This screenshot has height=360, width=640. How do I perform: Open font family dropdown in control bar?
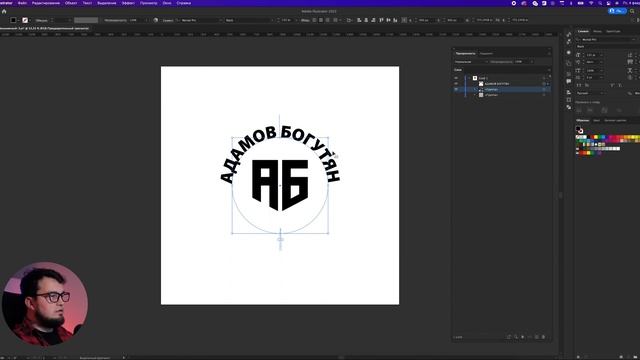[221, 20]
